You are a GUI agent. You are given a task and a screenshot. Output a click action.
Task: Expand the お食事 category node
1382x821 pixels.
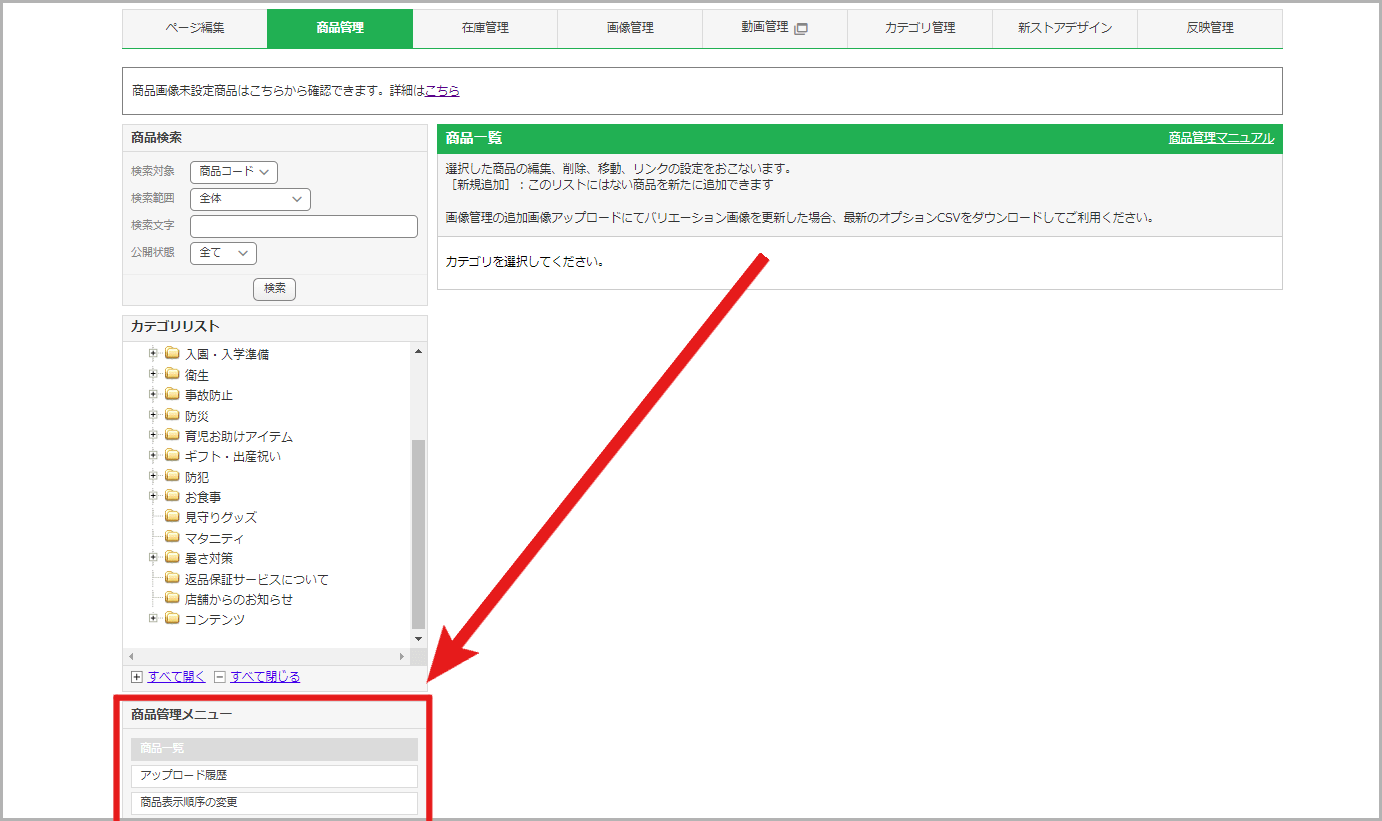[x=154, y=497]
